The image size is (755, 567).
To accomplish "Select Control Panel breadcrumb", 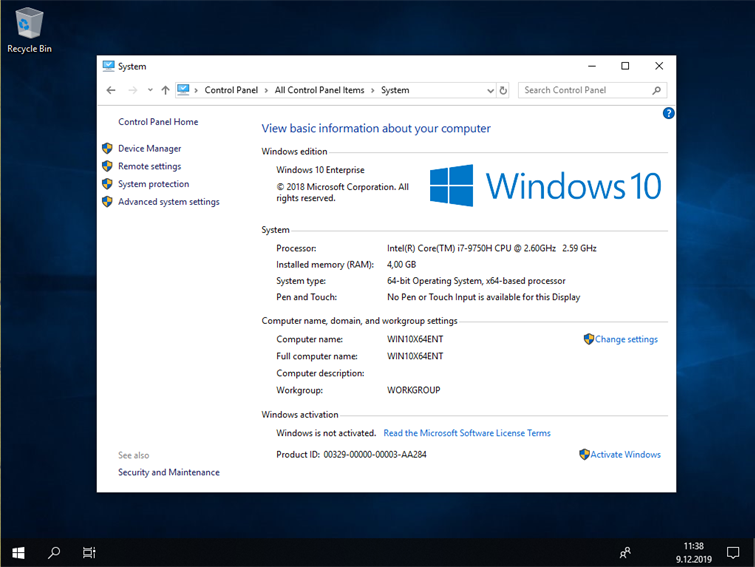I will click(x=231, y=90).
